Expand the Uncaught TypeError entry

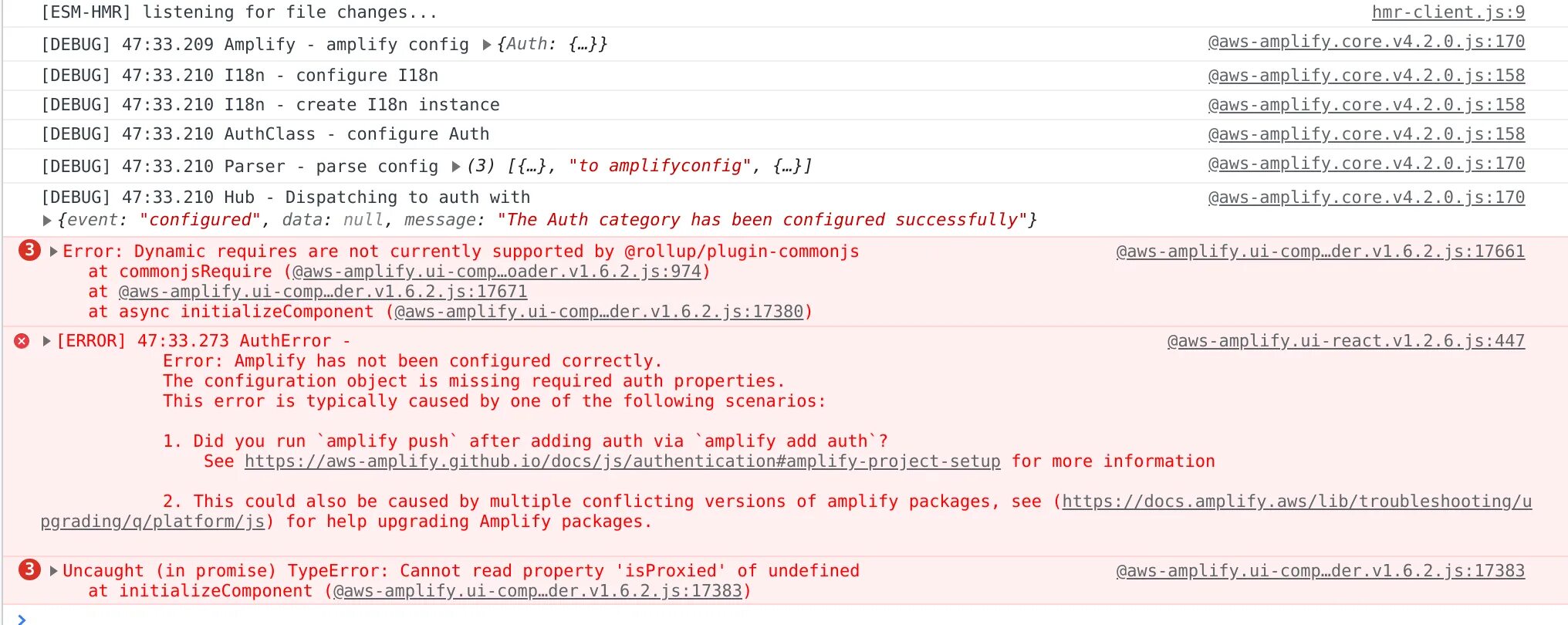[x=53, y=571]
